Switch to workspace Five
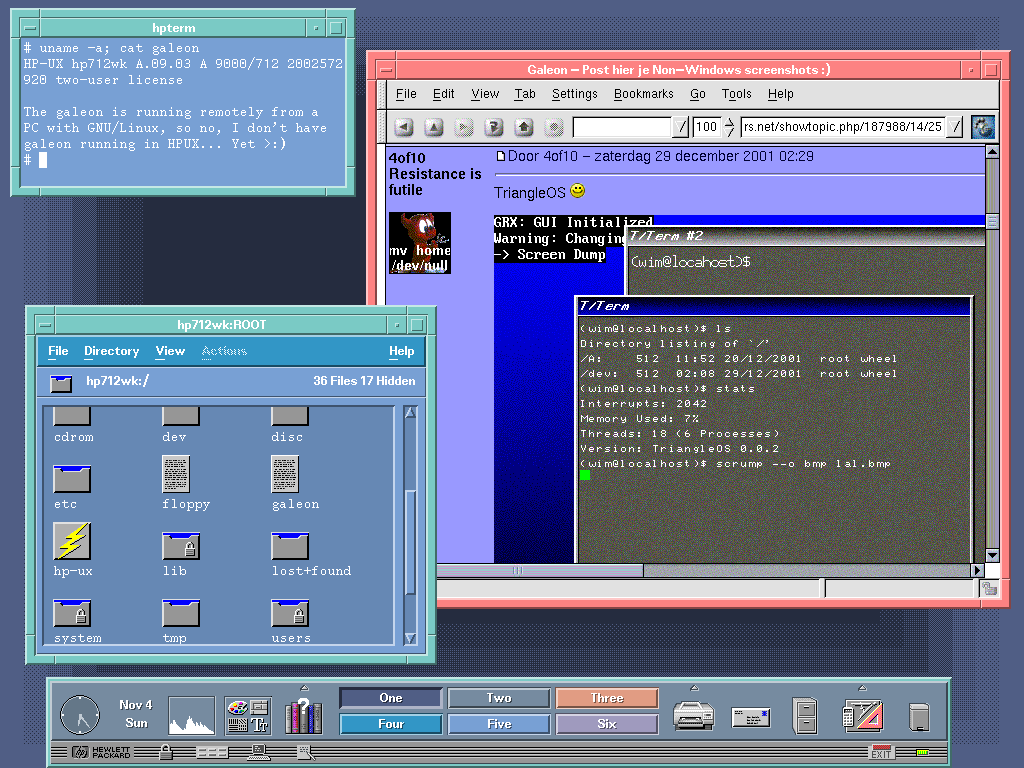1024x768 pixels. pos(499,724)
